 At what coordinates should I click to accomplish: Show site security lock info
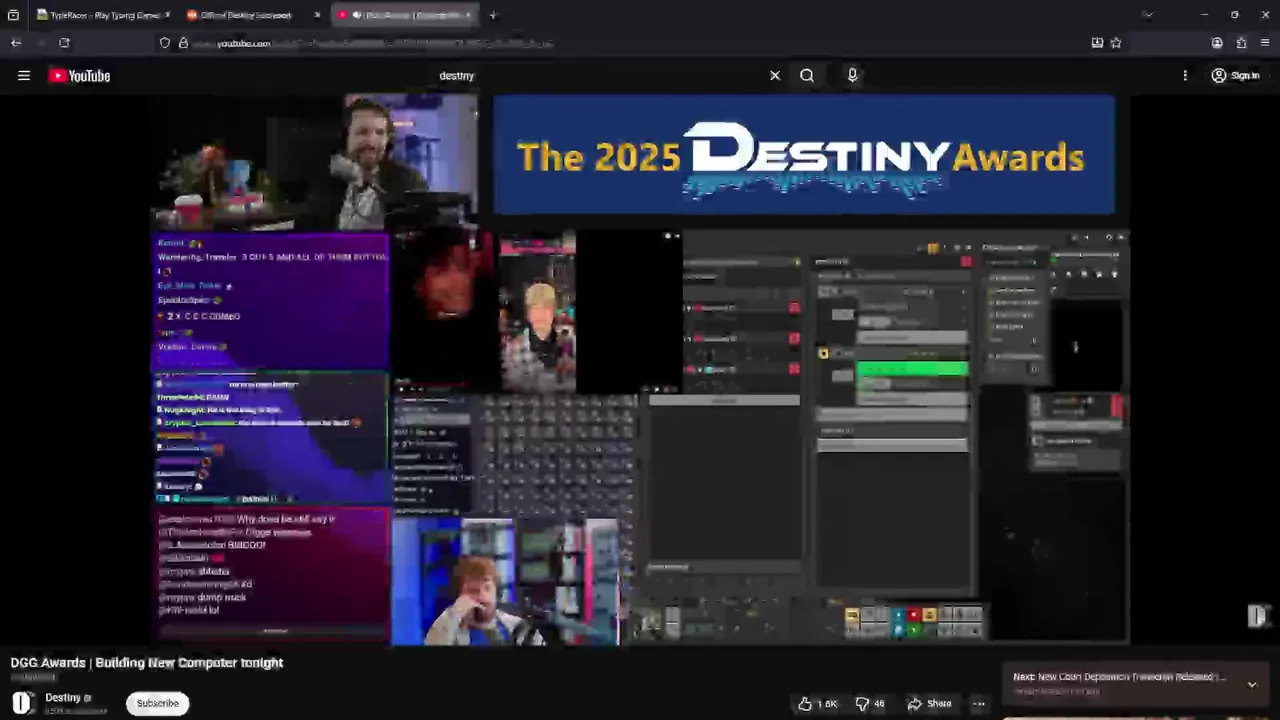click(183, 43)
